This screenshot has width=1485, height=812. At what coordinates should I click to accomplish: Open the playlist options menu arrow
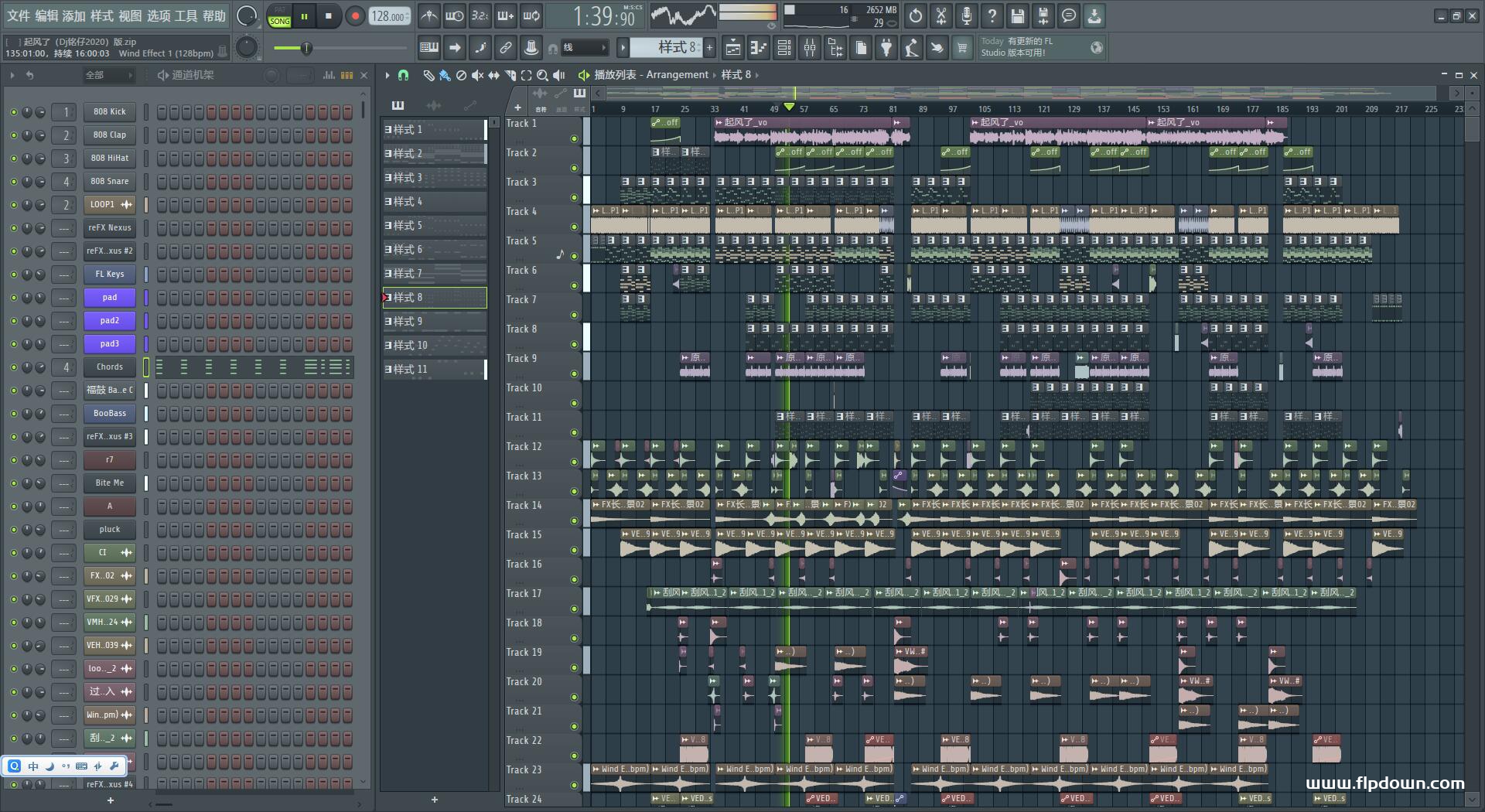(387, 75)
